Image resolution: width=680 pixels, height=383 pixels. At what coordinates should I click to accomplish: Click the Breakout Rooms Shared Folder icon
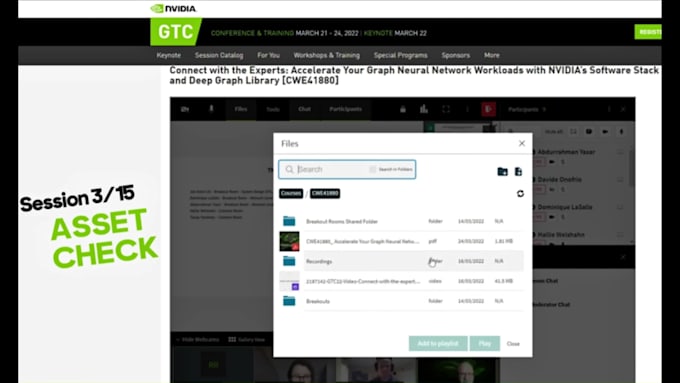click(x=289, y=221)
